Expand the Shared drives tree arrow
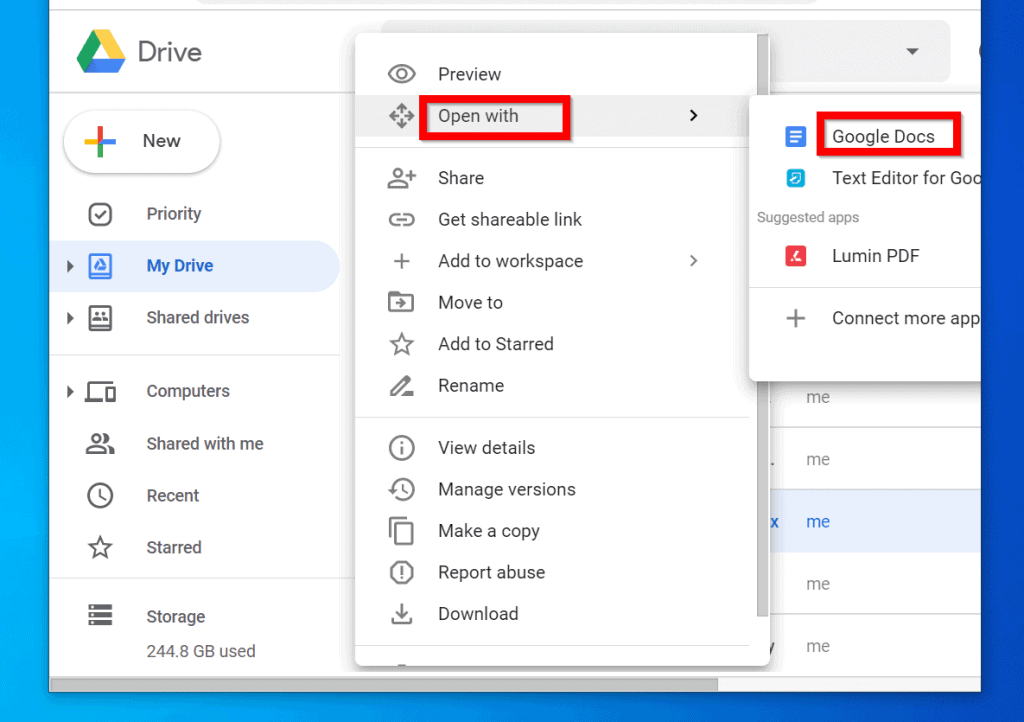Image resolution: width=1024 pixels, height=722 pixels. coord(70,318)
